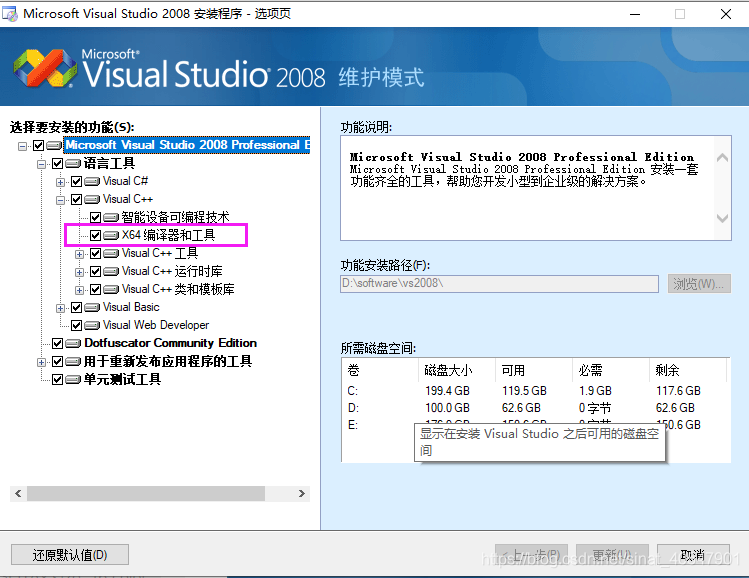Expand the Visual C++ 运行时库 node
This screenshot has width=749, height=578.
click(x=79, y=272)
